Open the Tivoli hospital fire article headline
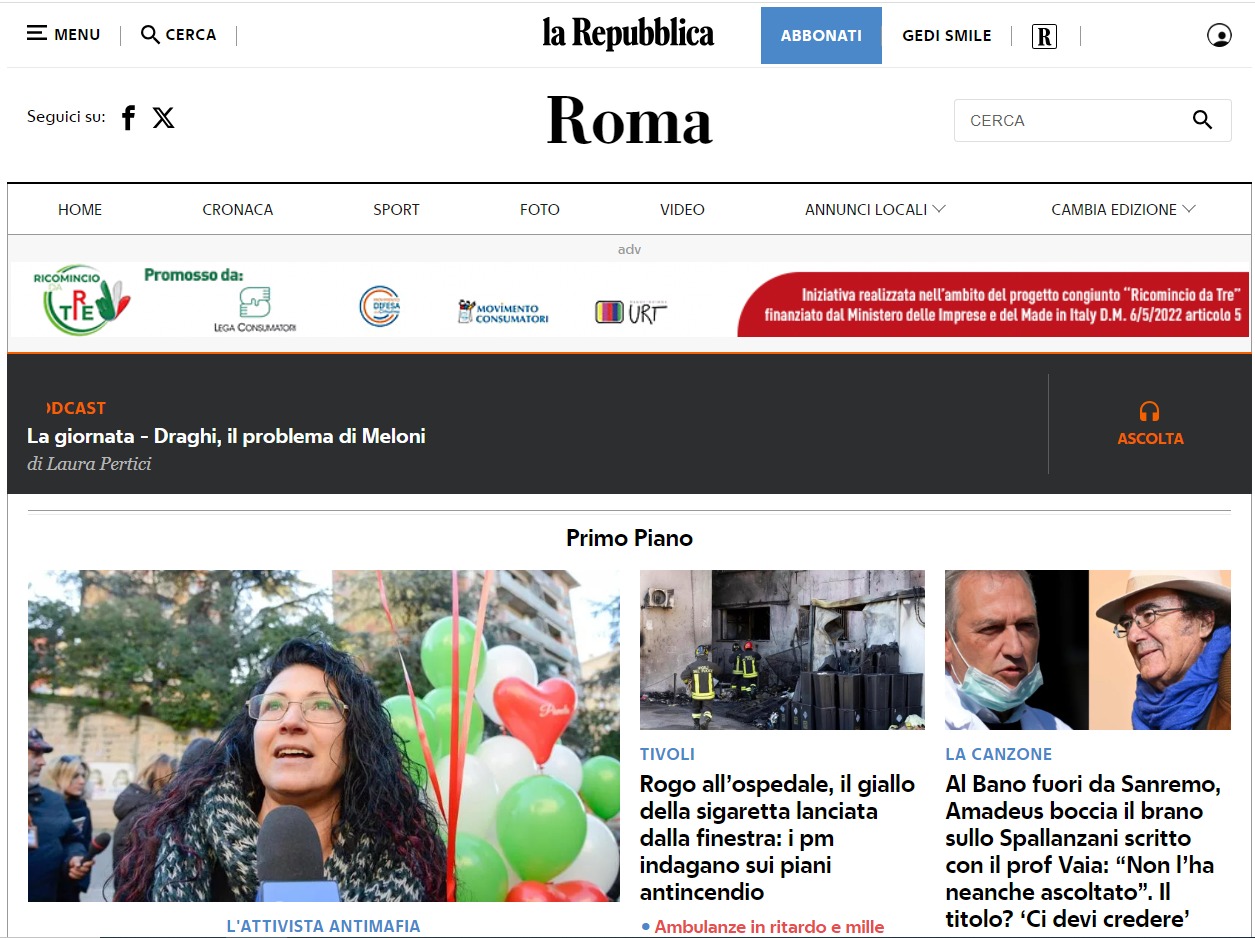Viewport: 1255px width, 938px height. [777, 838]
